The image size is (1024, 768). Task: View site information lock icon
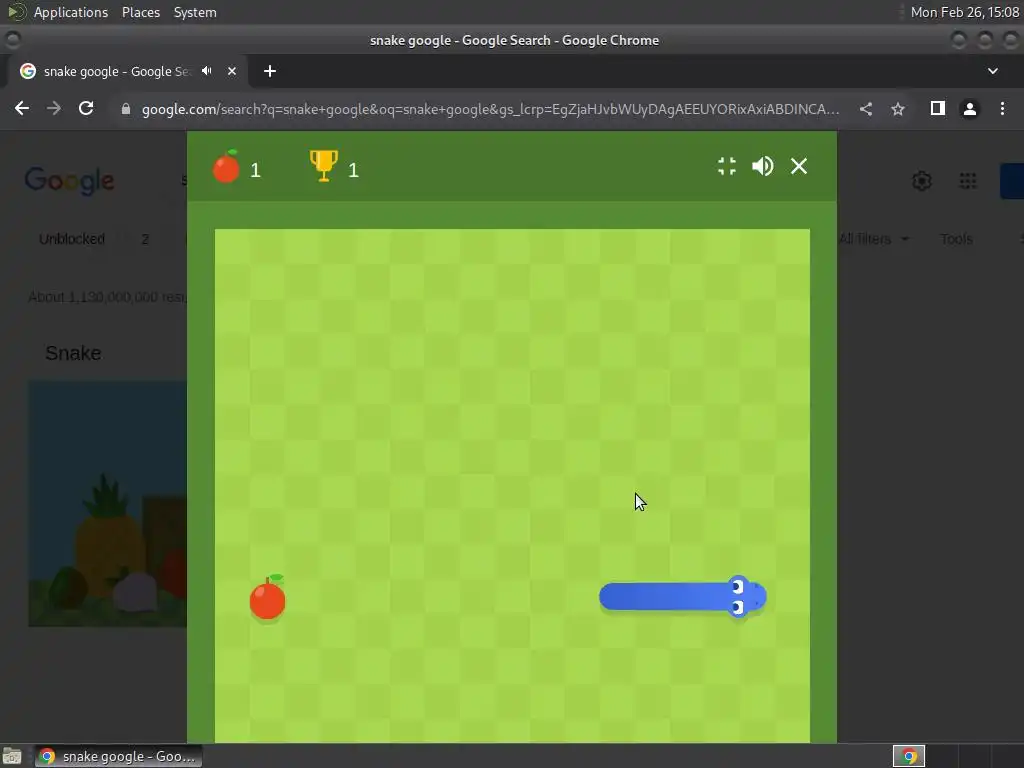coord(126,109)
